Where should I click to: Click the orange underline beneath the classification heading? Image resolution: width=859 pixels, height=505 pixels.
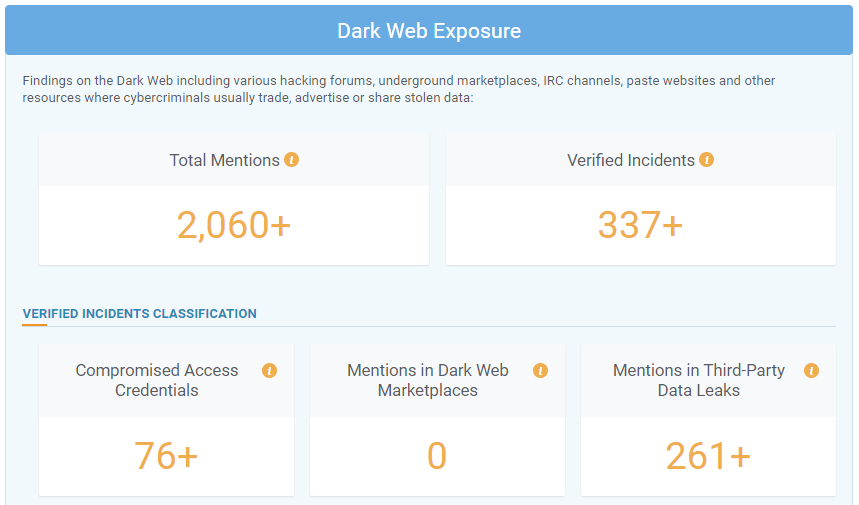click(x=34, y=326)
